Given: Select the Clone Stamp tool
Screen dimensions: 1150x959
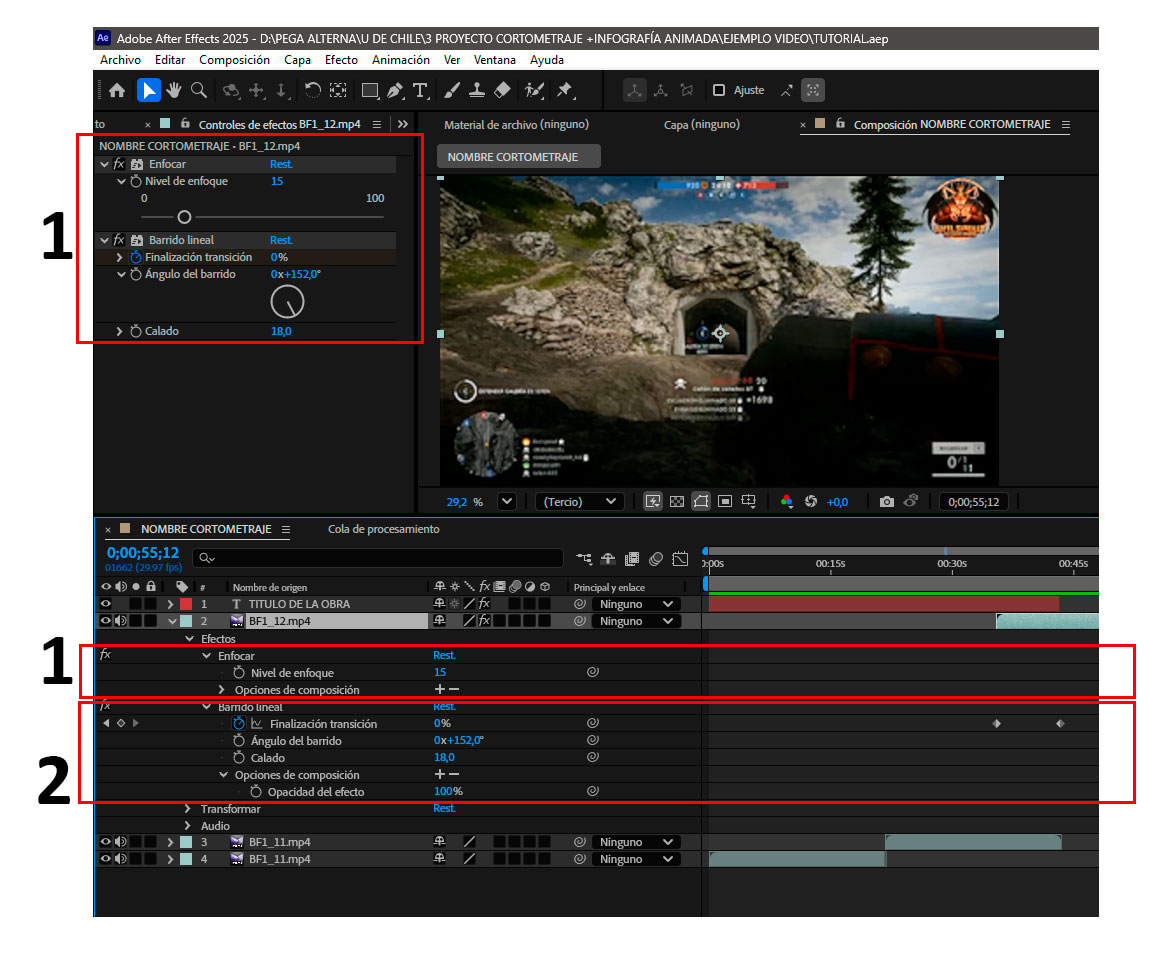Looking at the screenshot, I should pyautogui.click(x=477, y=90).
